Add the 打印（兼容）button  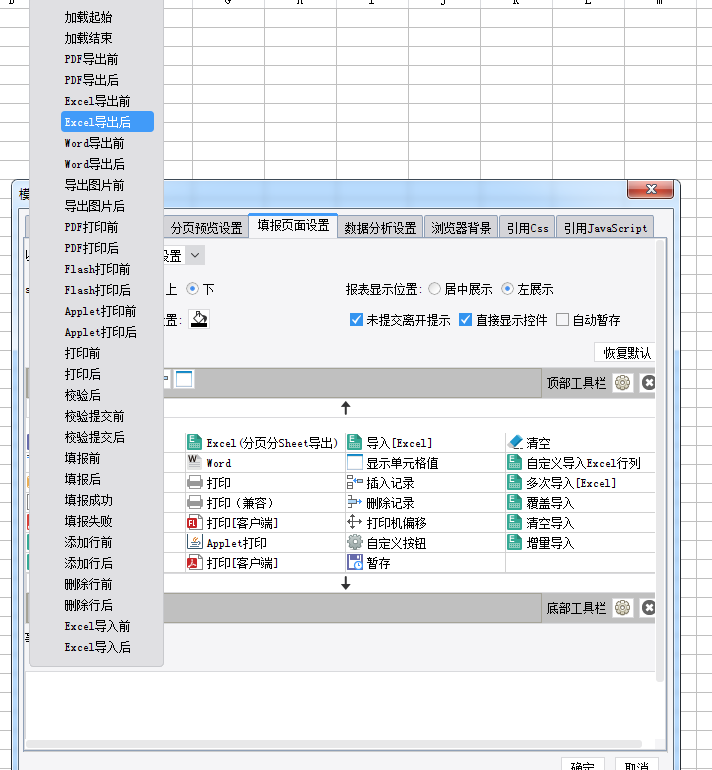coord(230,503)
